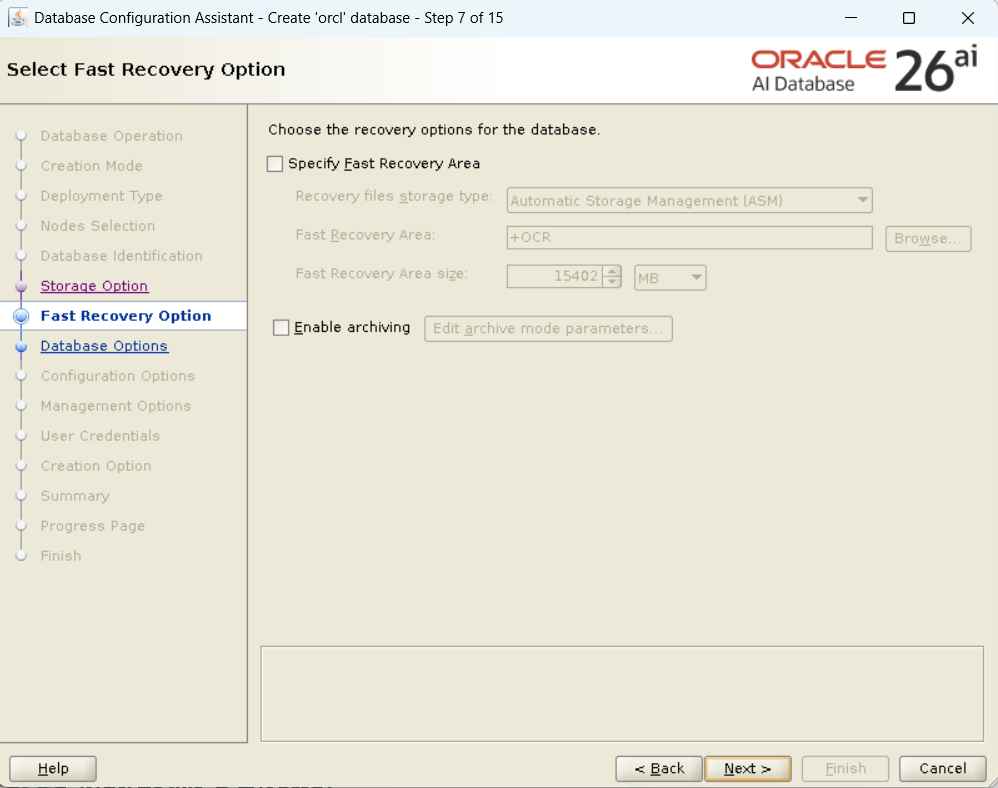
Task: Jump to the Database Options step
Action: pos(104,346)
